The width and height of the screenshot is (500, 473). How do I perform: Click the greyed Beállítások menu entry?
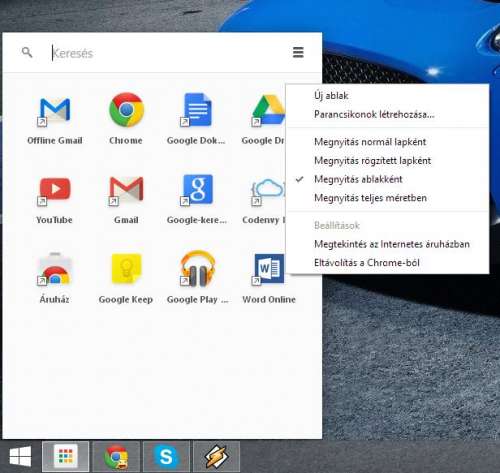click(388, 225)
